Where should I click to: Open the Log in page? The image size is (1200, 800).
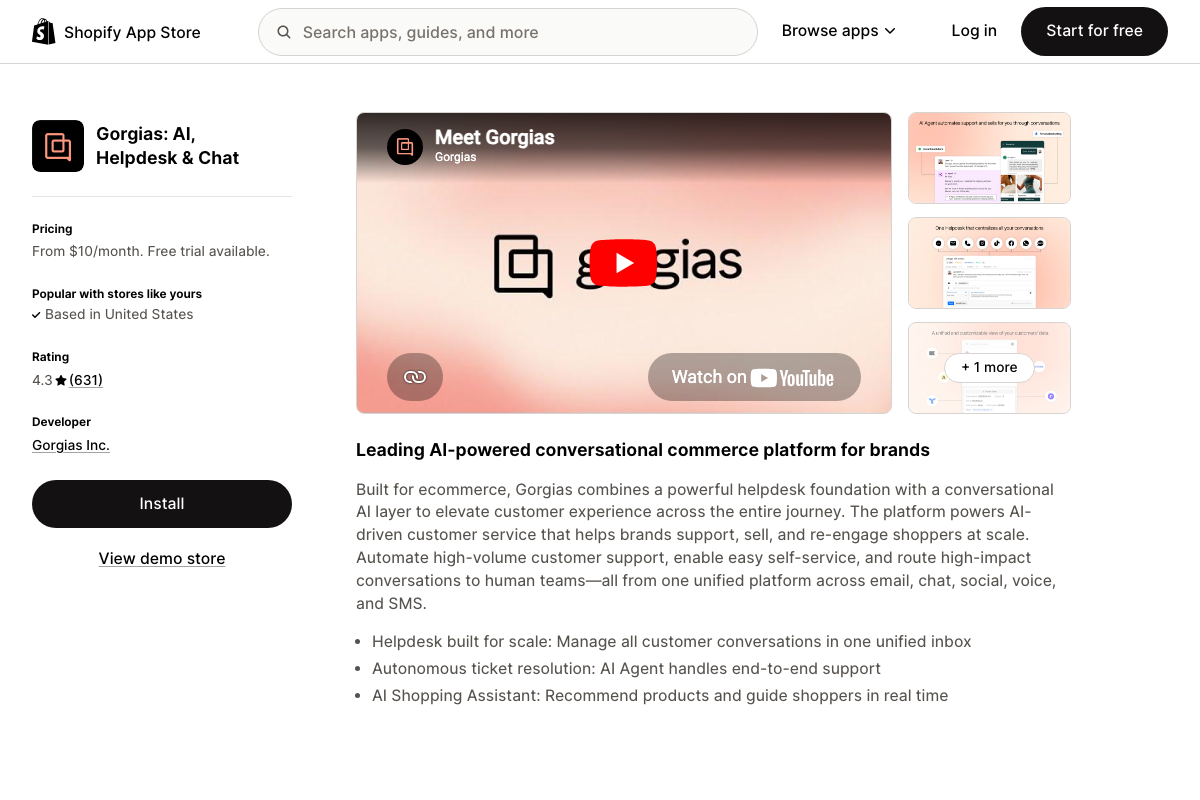click(x=974, y=31)
